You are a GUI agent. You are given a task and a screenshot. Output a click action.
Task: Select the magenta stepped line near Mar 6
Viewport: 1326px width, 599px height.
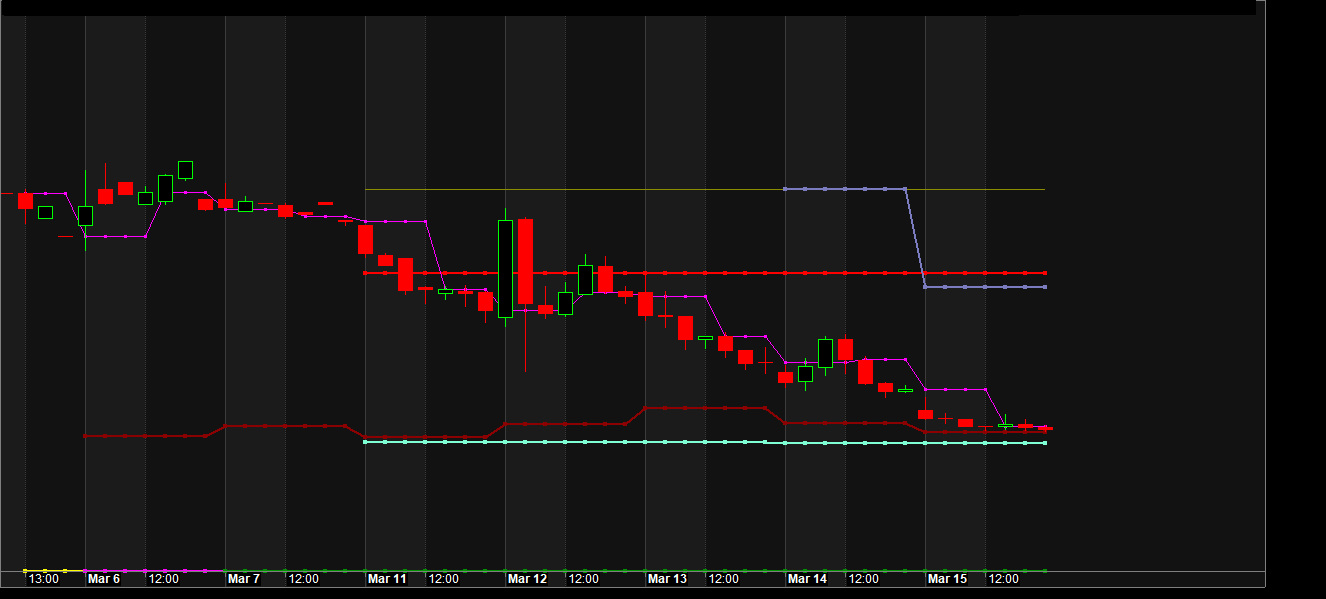115,236
